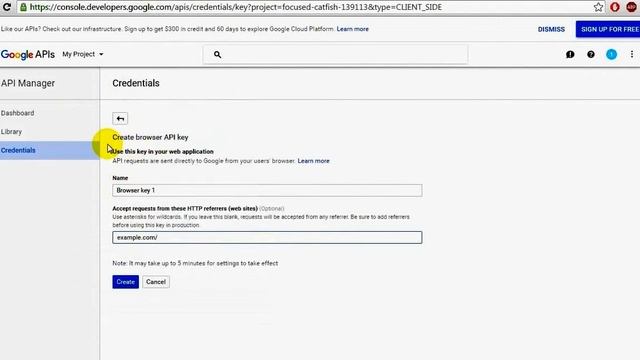
Task: Reload the page with the refresh icon
Action: click(x=7, y=7)
